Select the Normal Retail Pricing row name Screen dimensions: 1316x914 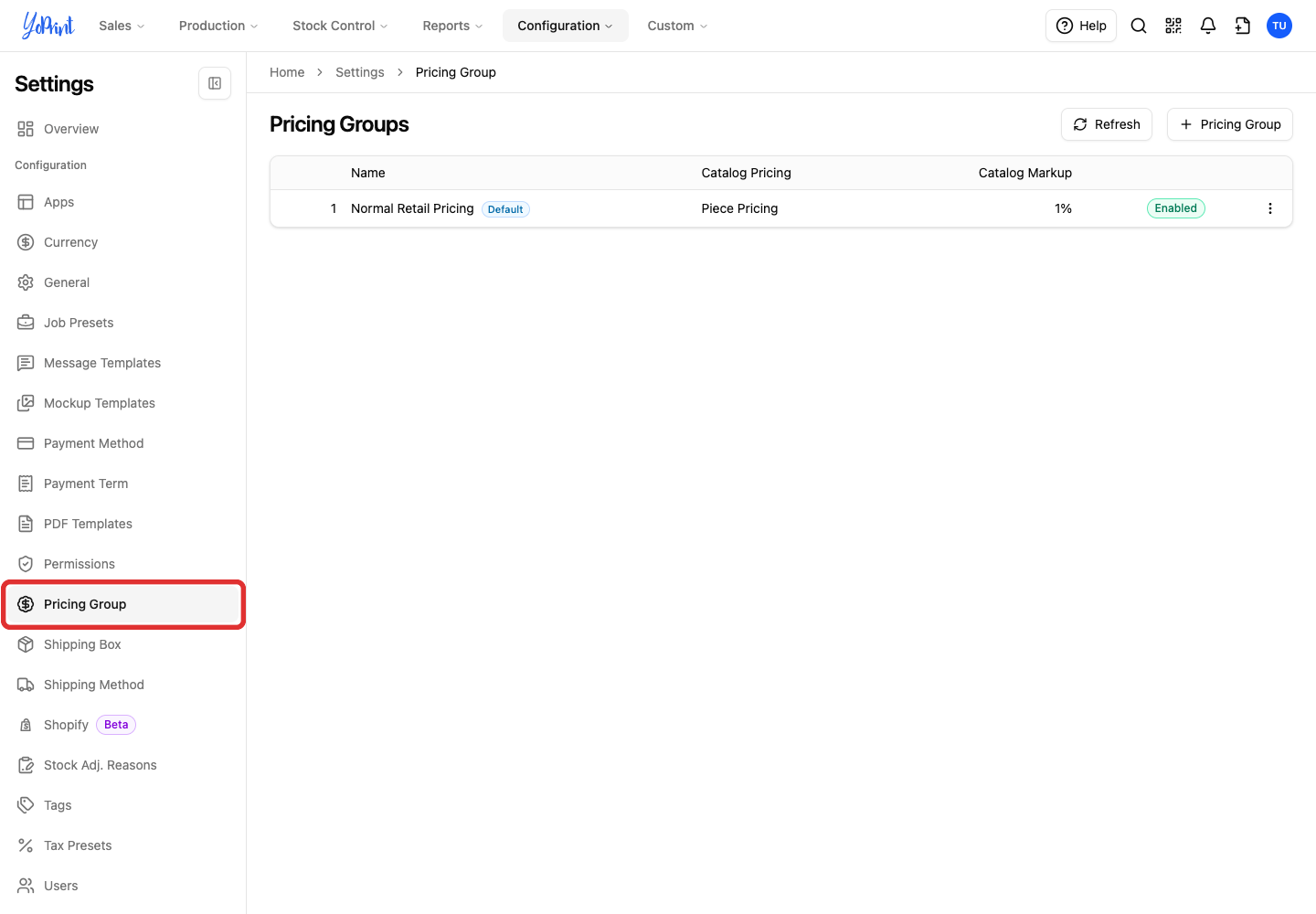click(412, 208)
